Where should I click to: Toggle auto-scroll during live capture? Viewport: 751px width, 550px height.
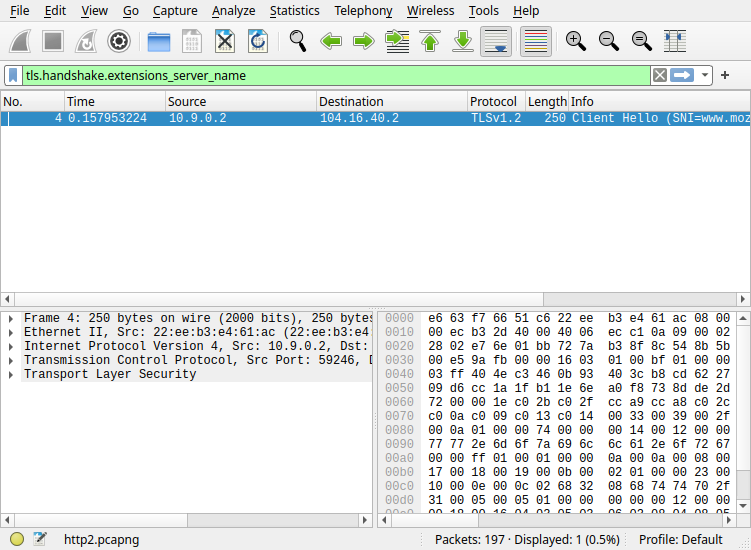tap(496, 41)
